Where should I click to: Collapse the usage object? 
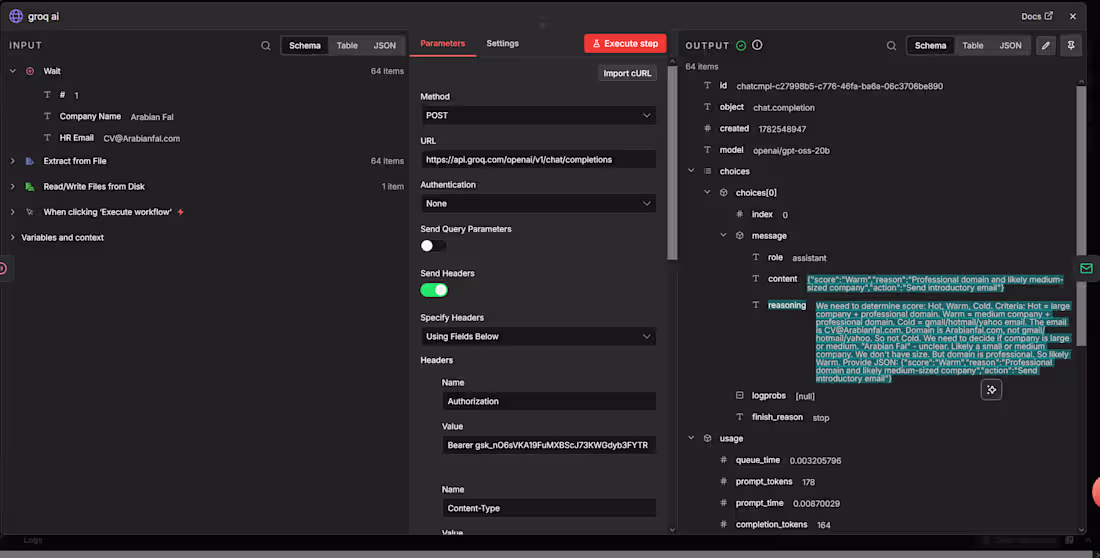(691, 438)
